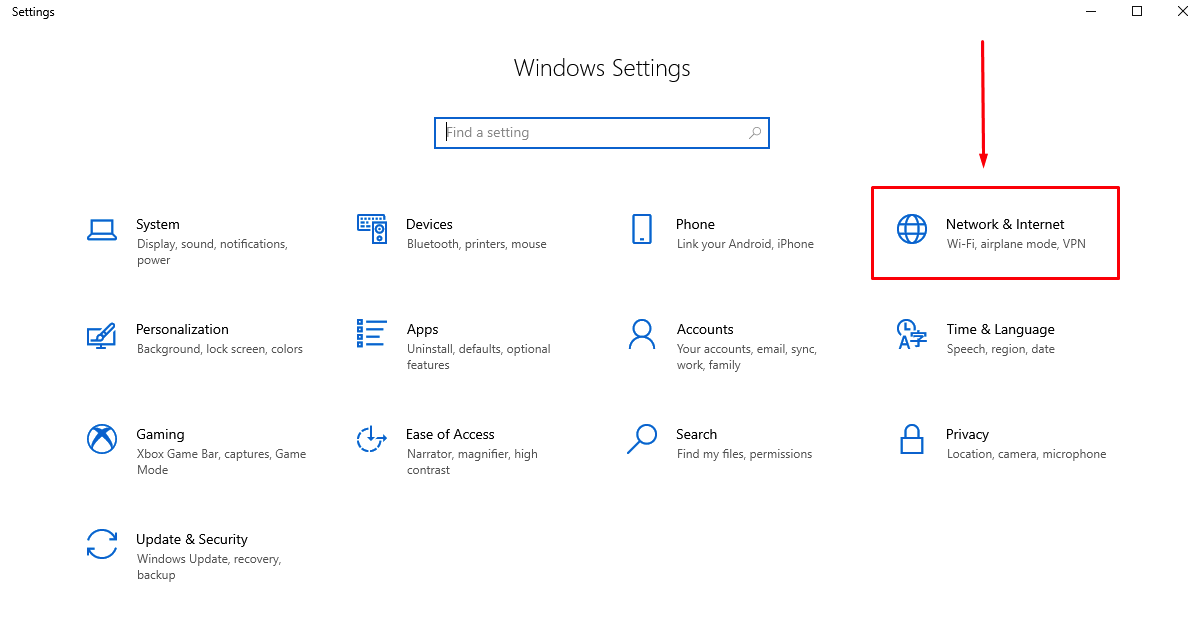Select the Ease of Access icon
The image size is (1203, 642).
click(372, 439)
